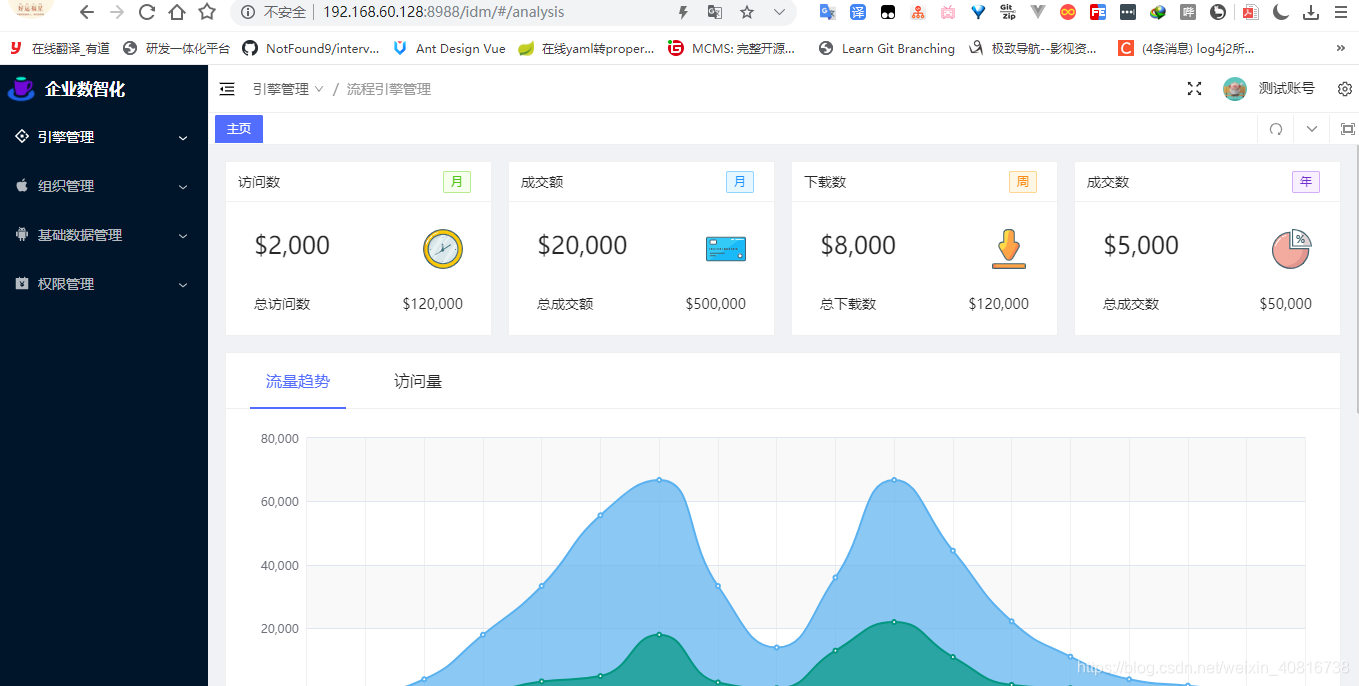Click the 周 tag on 下载数 card
Viewport: 1359px width, 686px height.
click(x=1023, y=182)
